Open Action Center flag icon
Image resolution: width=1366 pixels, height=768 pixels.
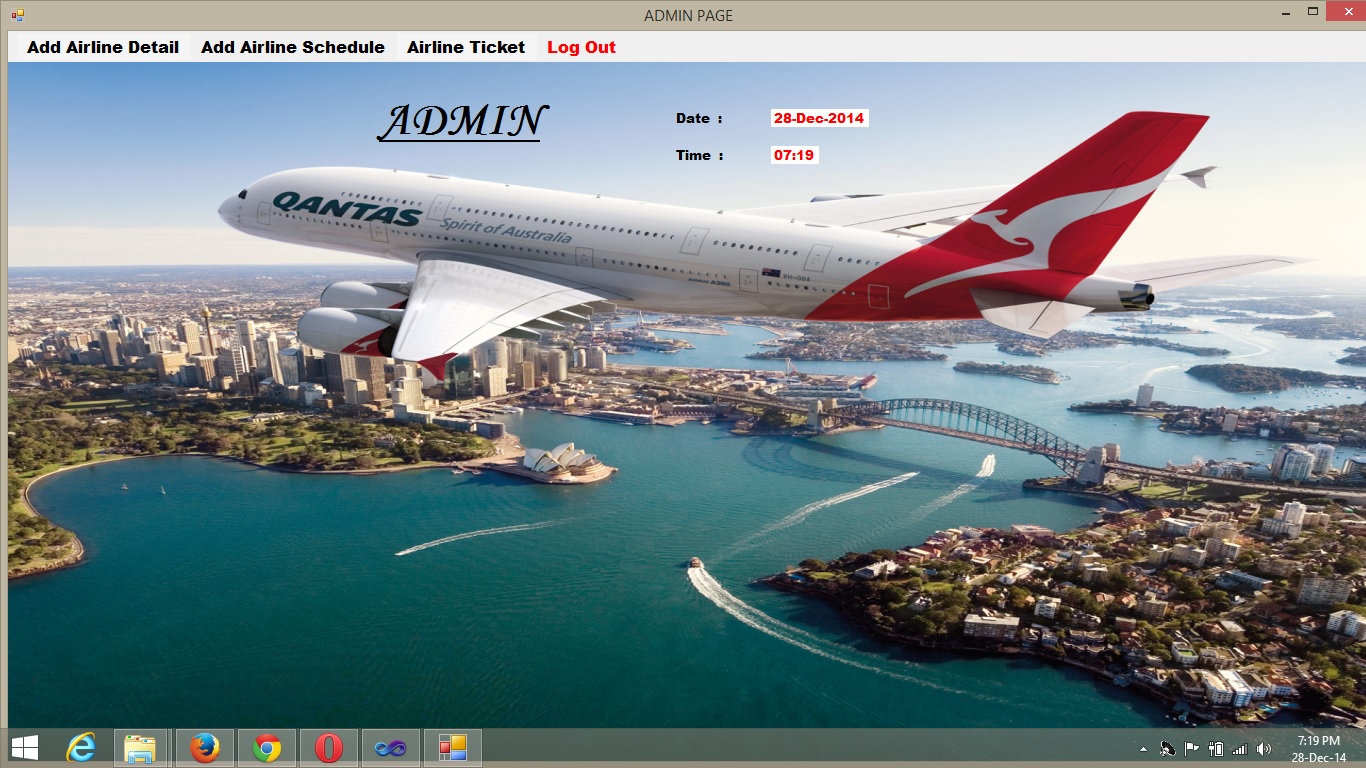(1190, 748)
